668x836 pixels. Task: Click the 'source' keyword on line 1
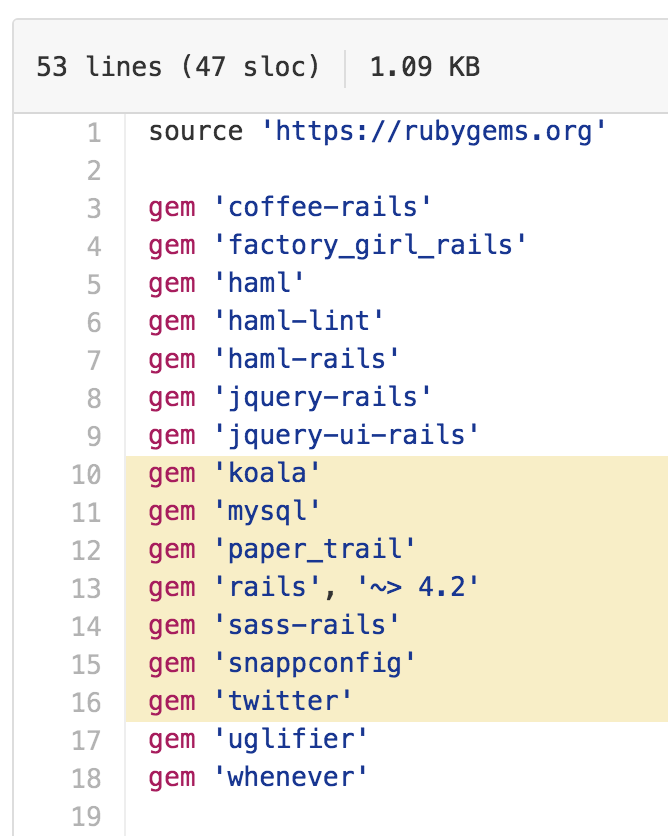point(196,132)
